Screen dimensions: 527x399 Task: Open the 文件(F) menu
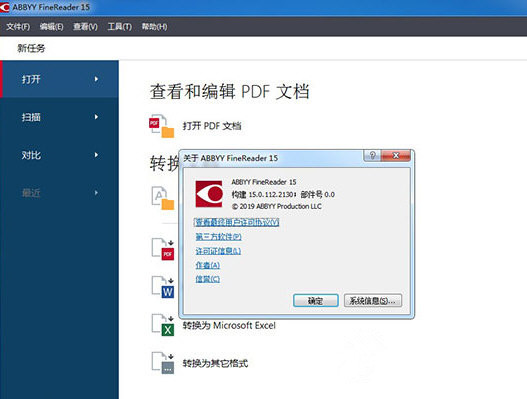click(x=18, y=27)
